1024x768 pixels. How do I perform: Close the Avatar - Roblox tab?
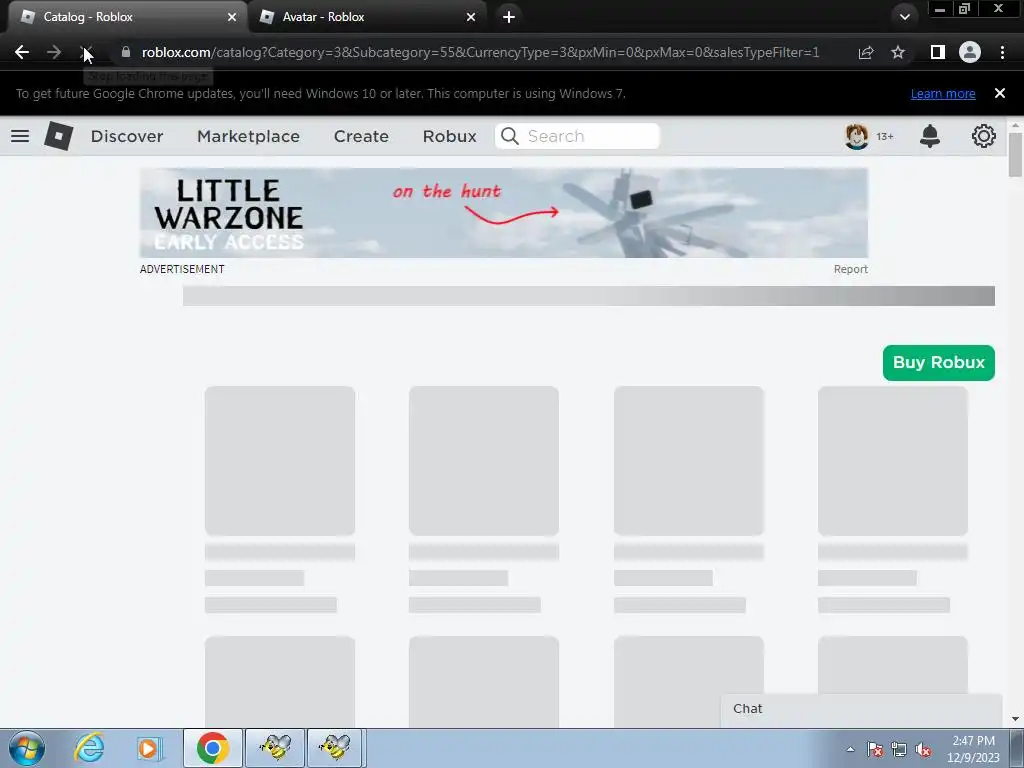point(471,17)
